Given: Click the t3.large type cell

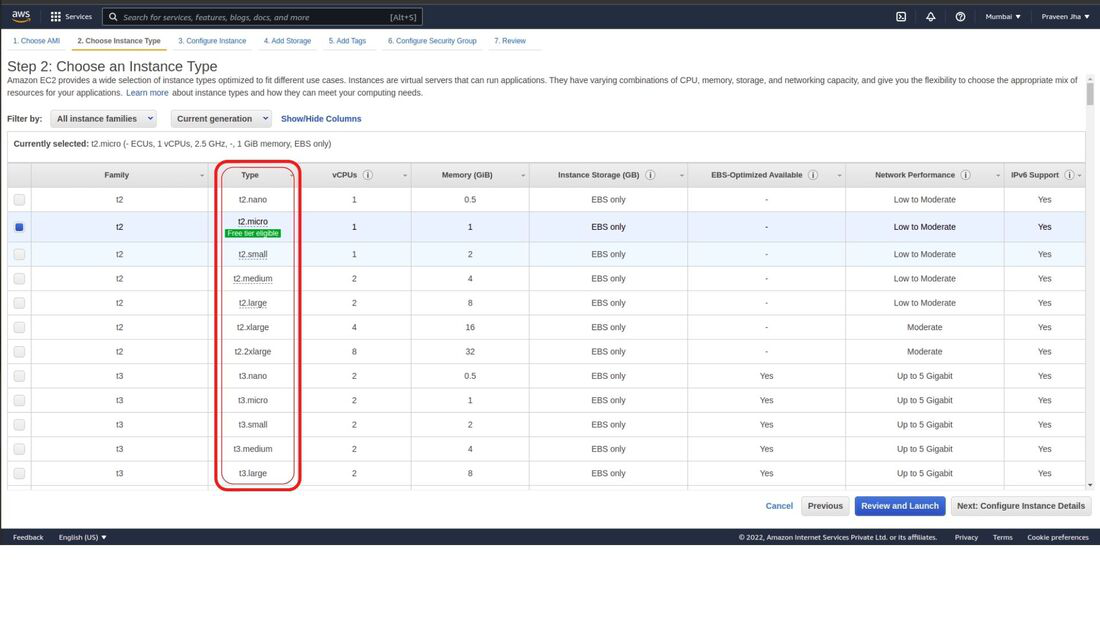Looking at the screenshot, I should [253, 473].
